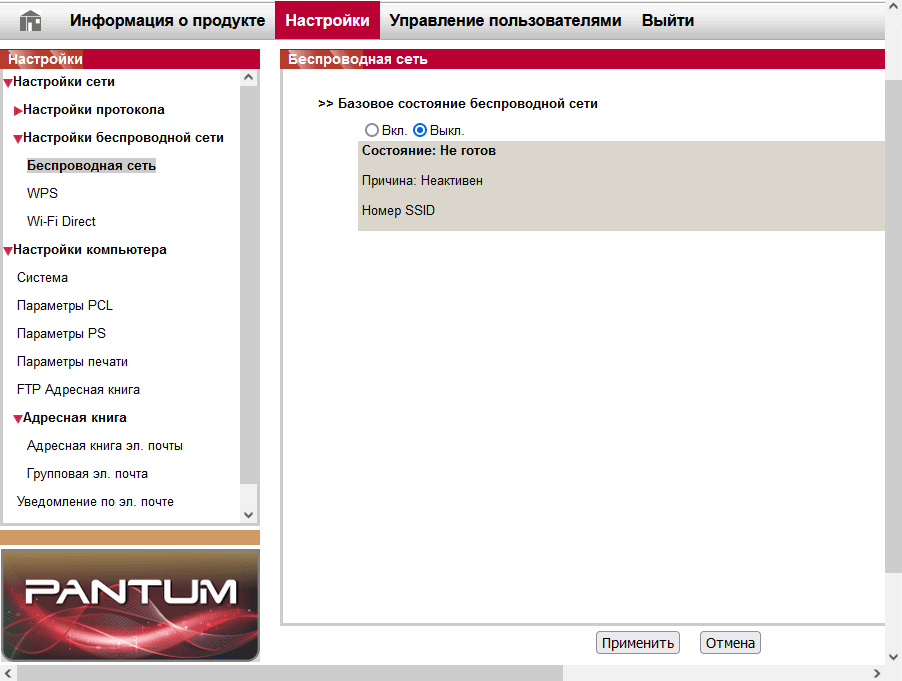Viewport: 902px width, 681px height.
Task: Open Параметры PS in the sidebar
Action: pos(61,334)
